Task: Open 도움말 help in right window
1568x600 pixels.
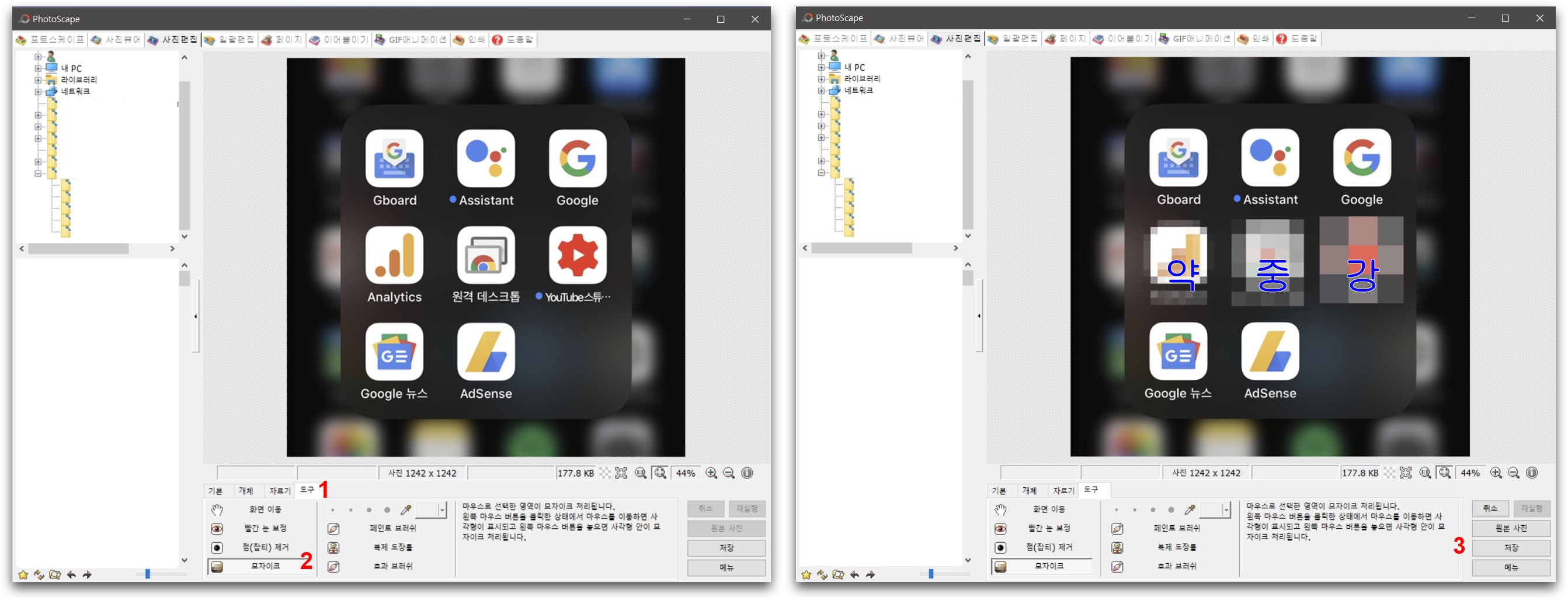Action: pyautogui.click(x=1296, y=39)
